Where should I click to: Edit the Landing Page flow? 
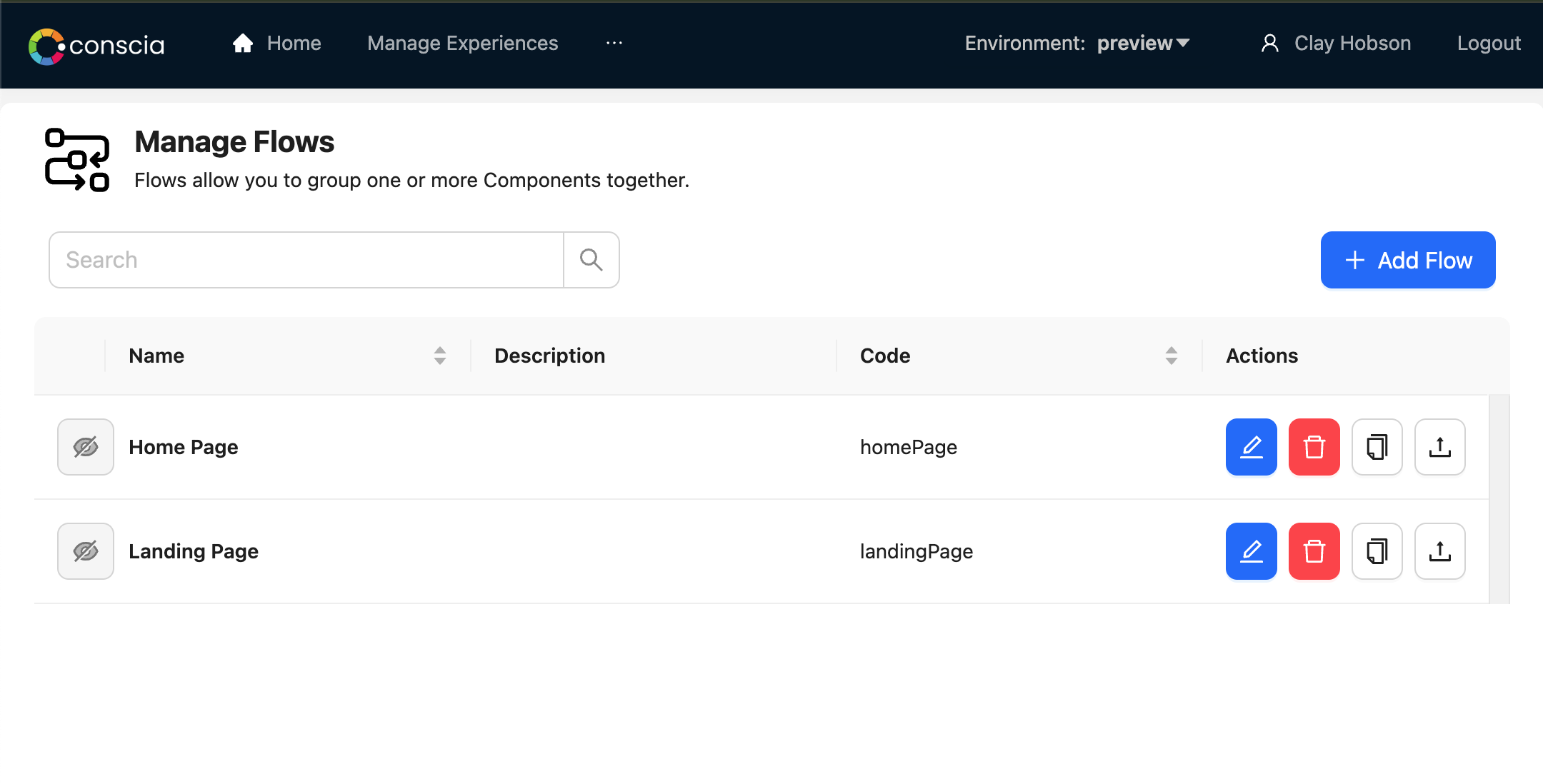(x=1252, y=551)
